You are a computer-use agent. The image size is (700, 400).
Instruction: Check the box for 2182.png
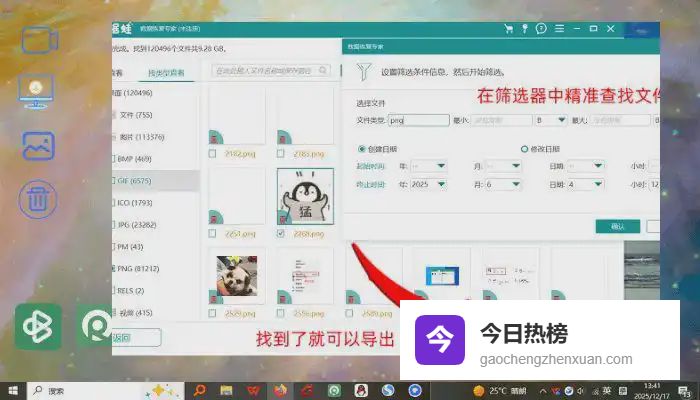pos(212,154)
